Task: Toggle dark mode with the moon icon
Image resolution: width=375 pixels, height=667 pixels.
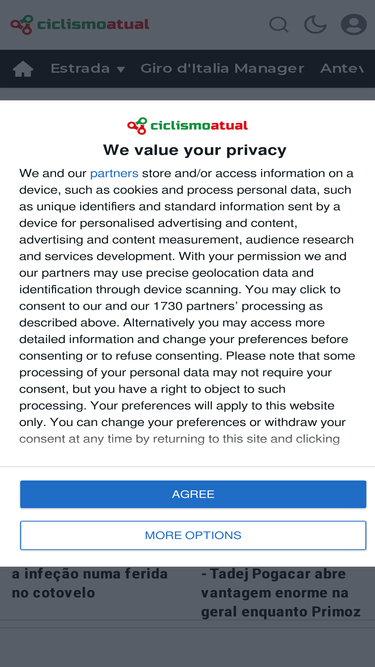Action: pyautogui.click(x=315, y=24)
